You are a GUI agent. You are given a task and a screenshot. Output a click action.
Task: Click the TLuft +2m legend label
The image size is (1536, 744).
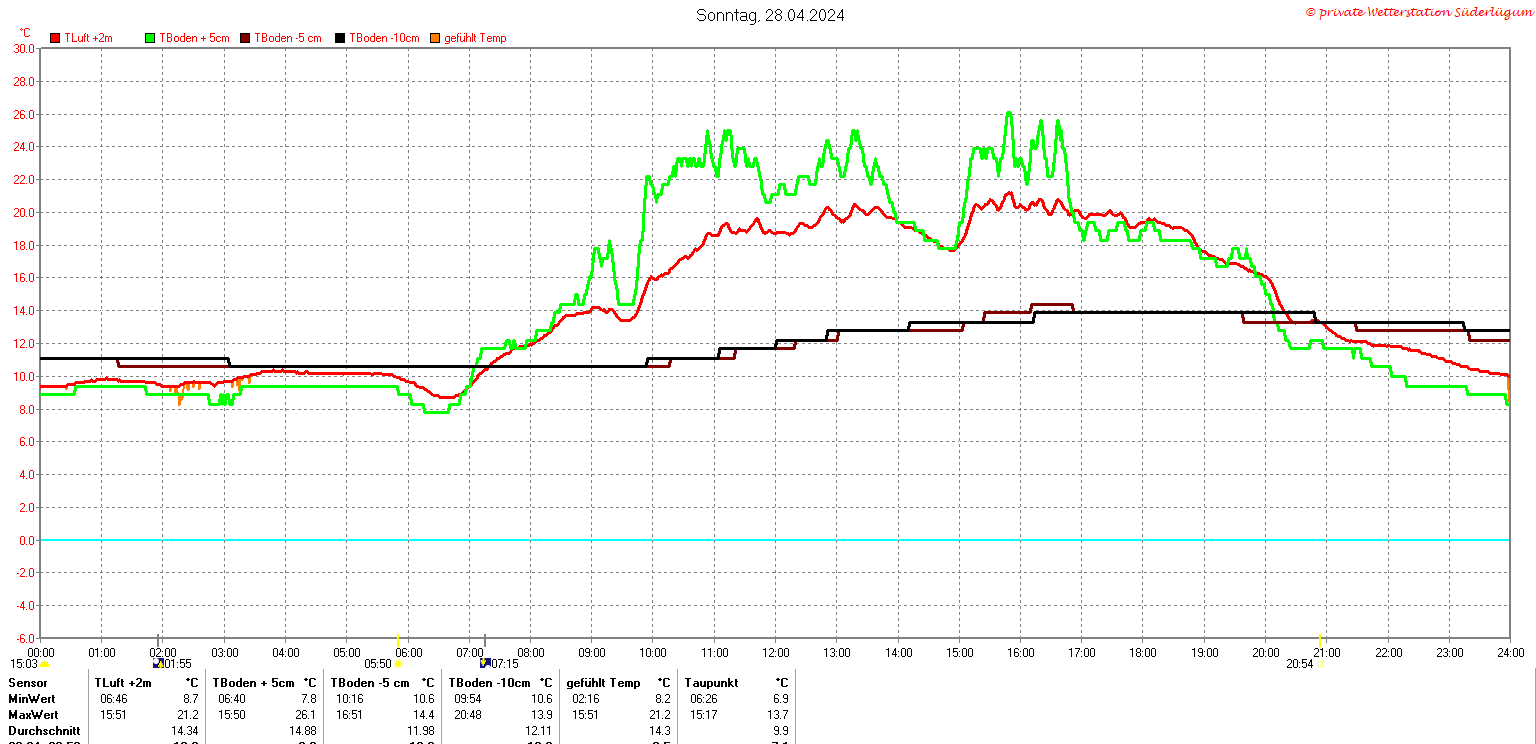click(88, 38)
